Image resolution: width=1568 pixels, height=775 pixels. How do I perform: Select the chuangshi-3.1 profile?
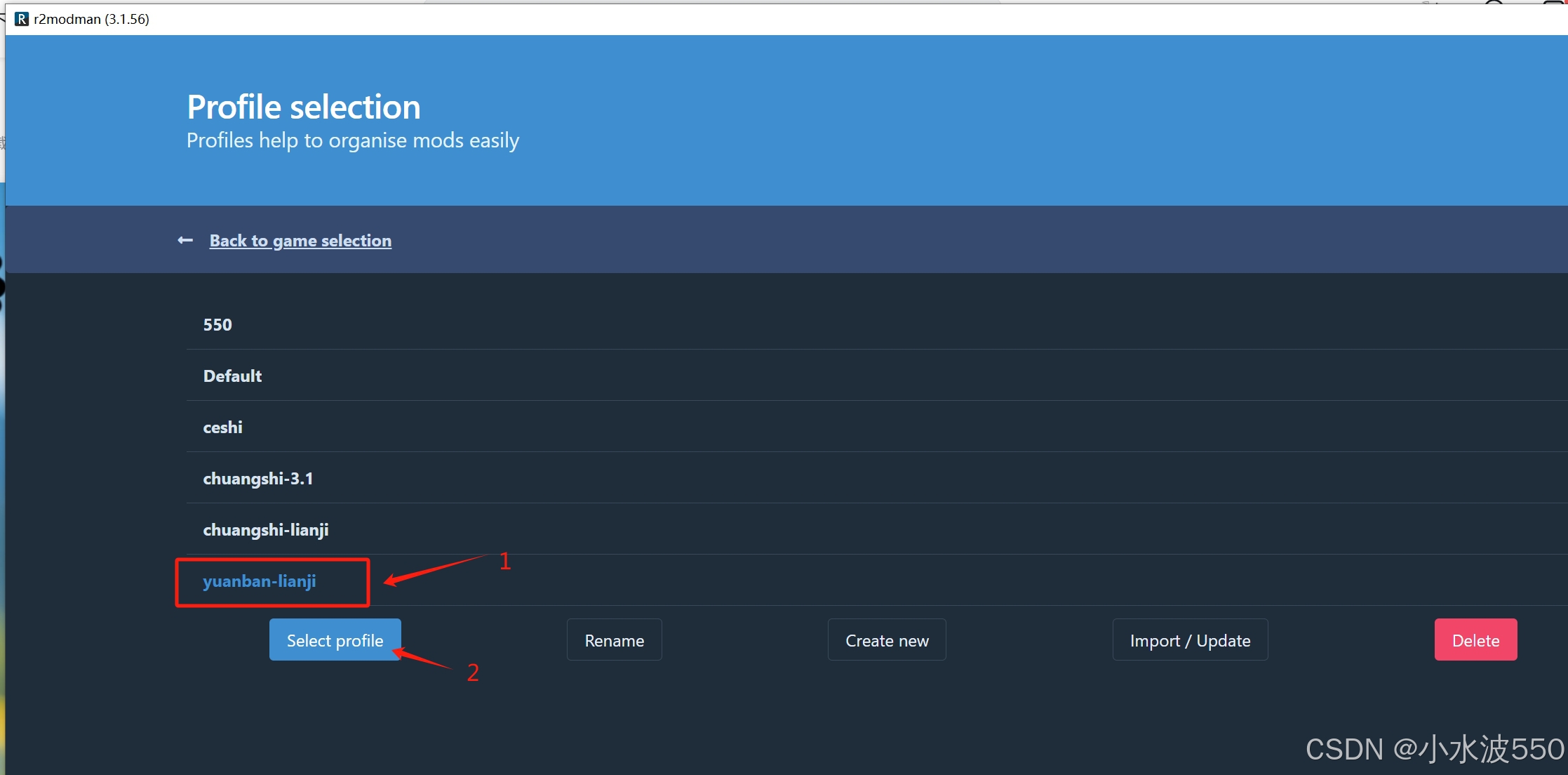[x=257, y=478]
